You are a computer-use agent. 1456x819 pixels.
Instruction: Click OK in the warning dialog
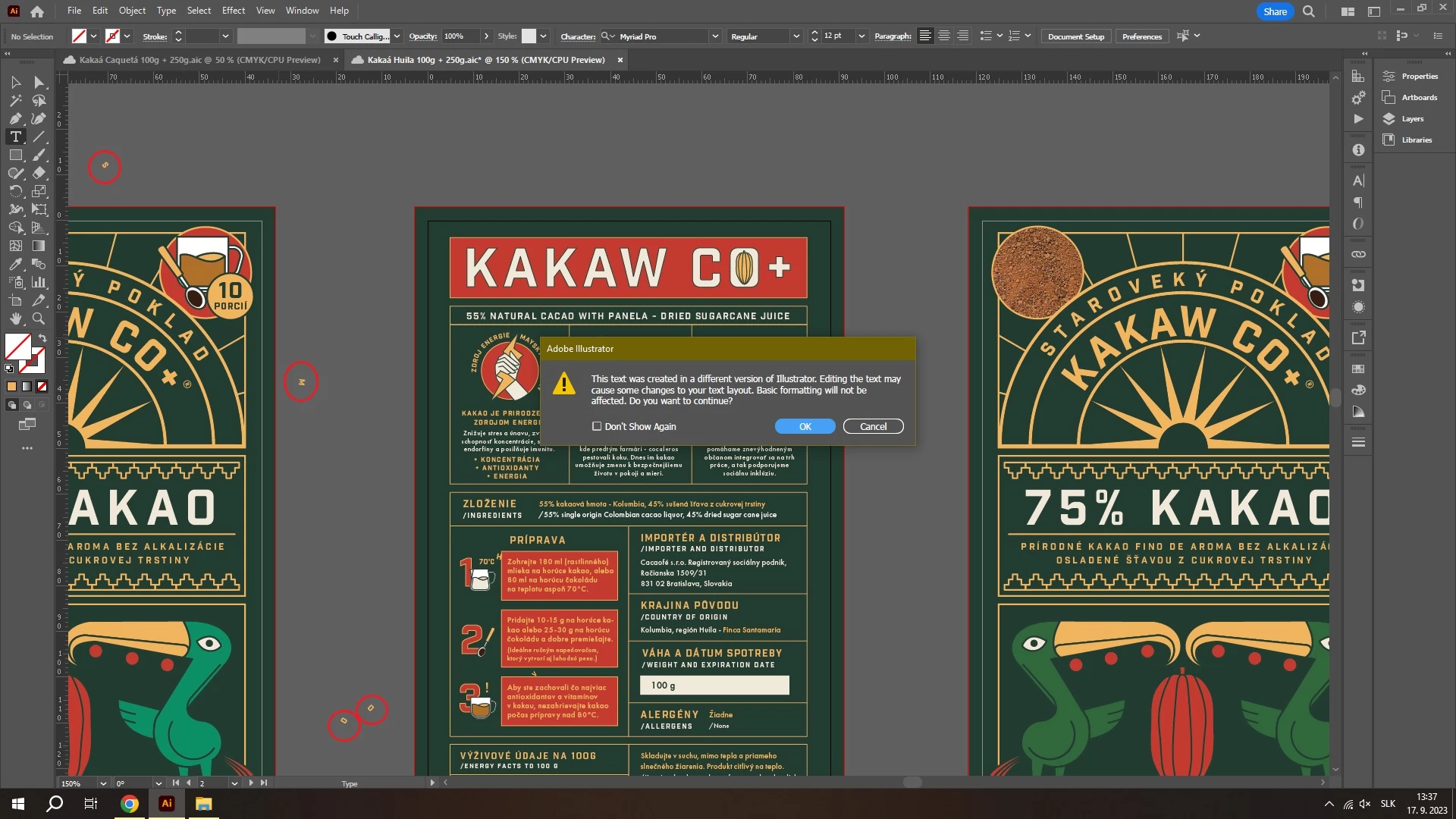point(805,426)
